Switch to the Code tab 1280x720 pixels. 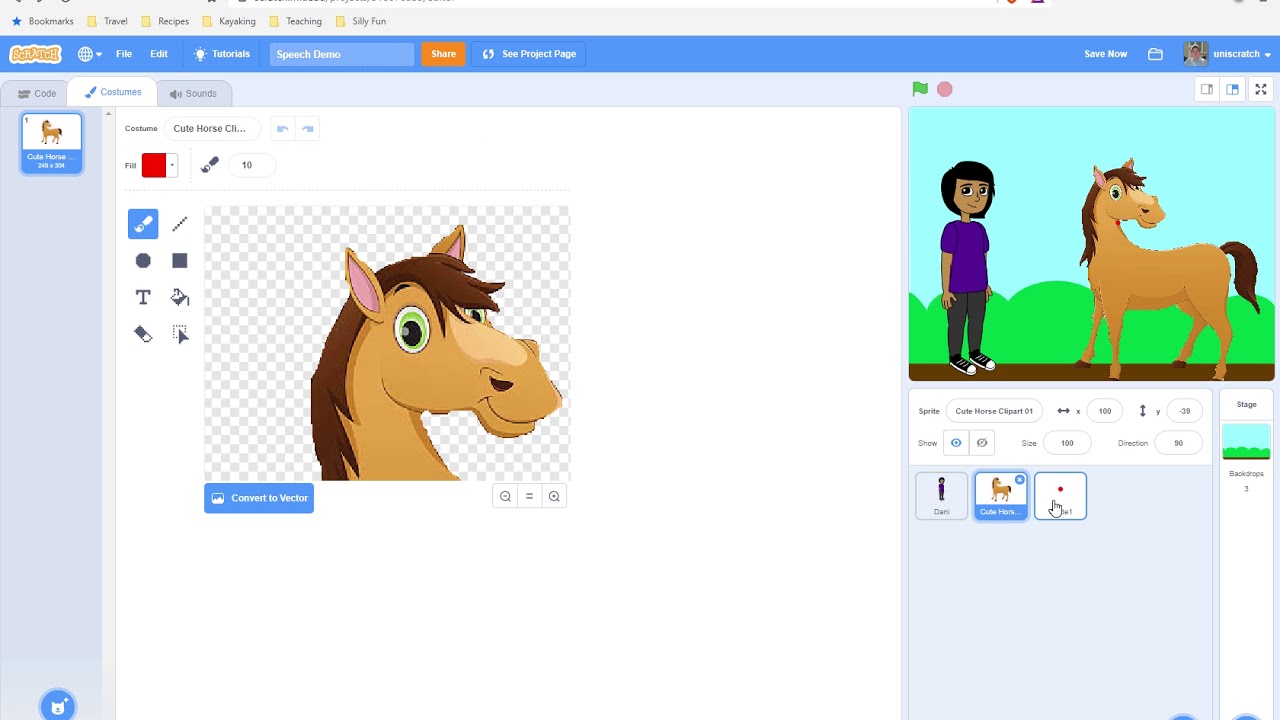point(37,93)
